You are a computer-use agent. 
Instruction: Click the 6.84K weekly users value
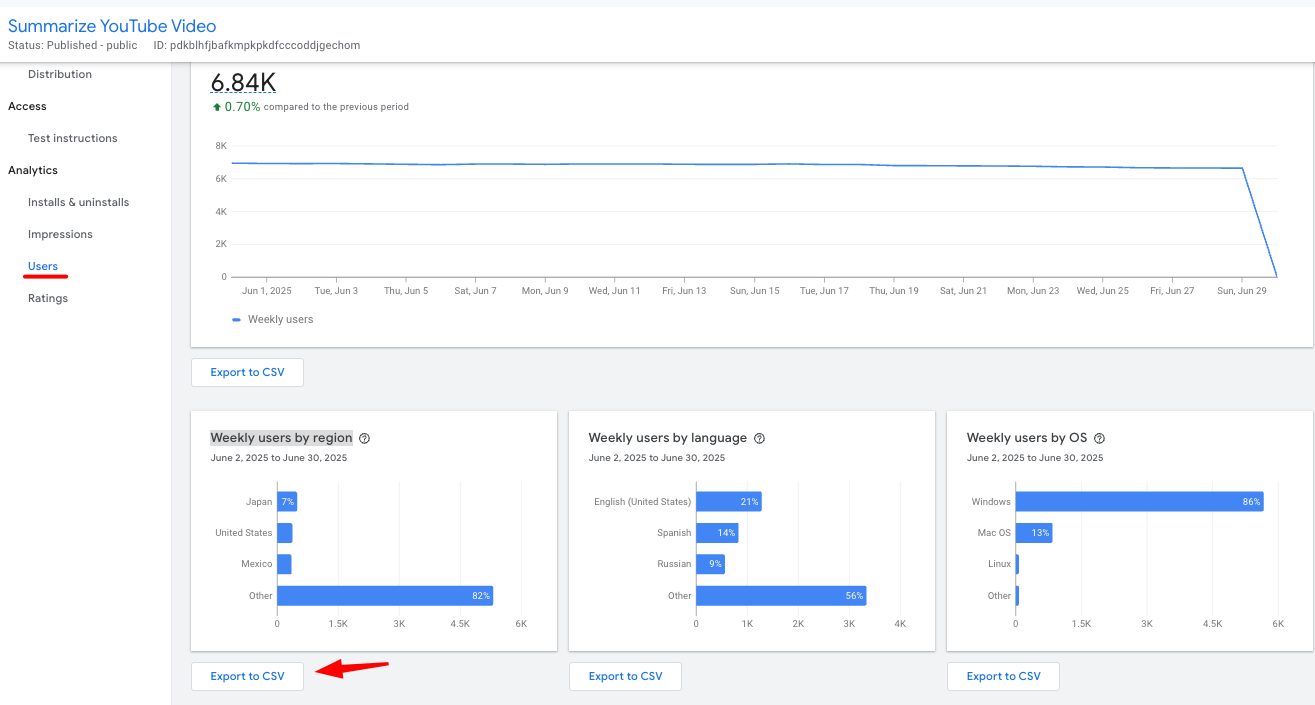tap(243, 83)
